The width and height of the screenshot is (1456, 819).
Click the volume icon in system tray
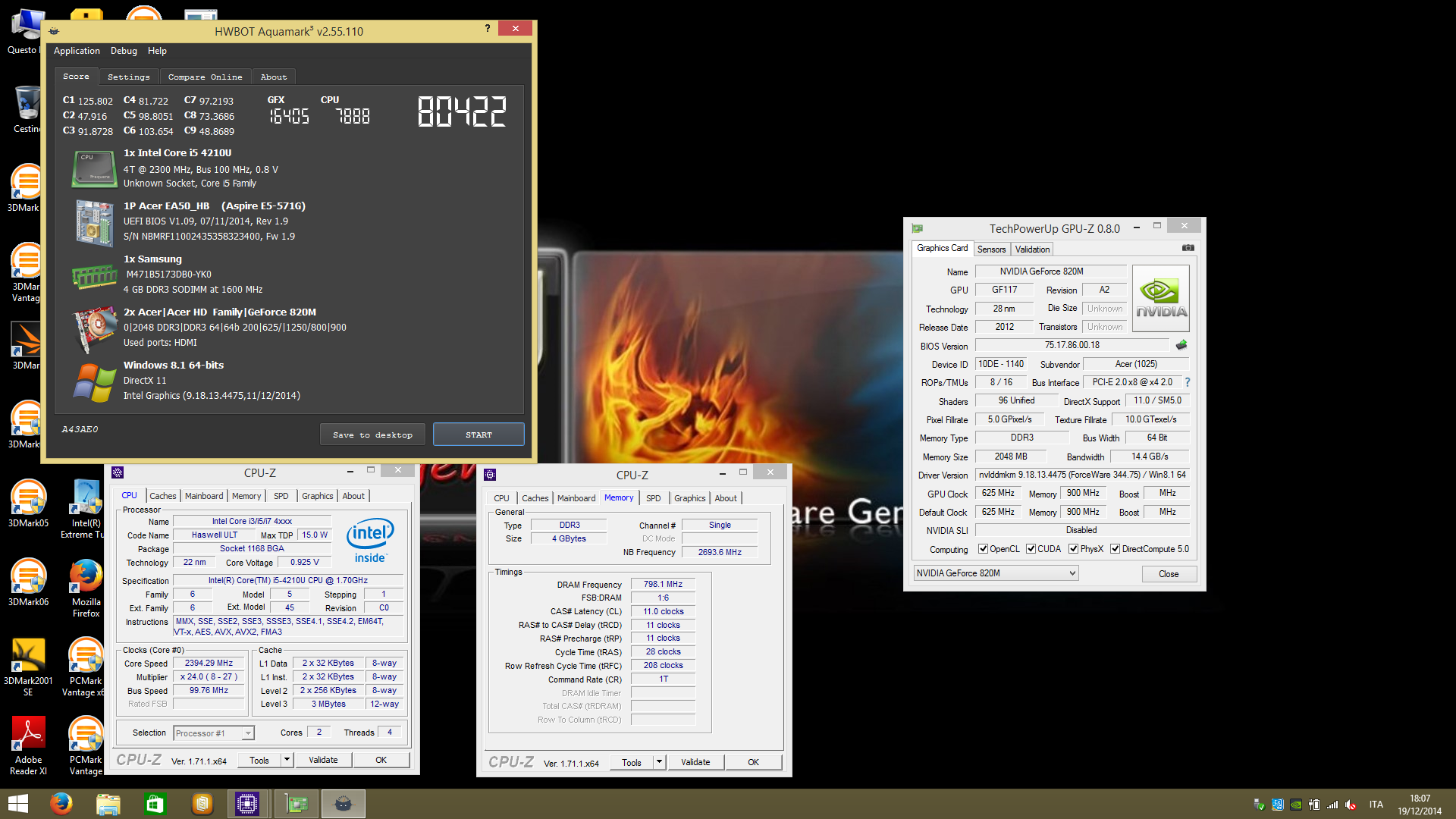click(x=1351, y=805)
